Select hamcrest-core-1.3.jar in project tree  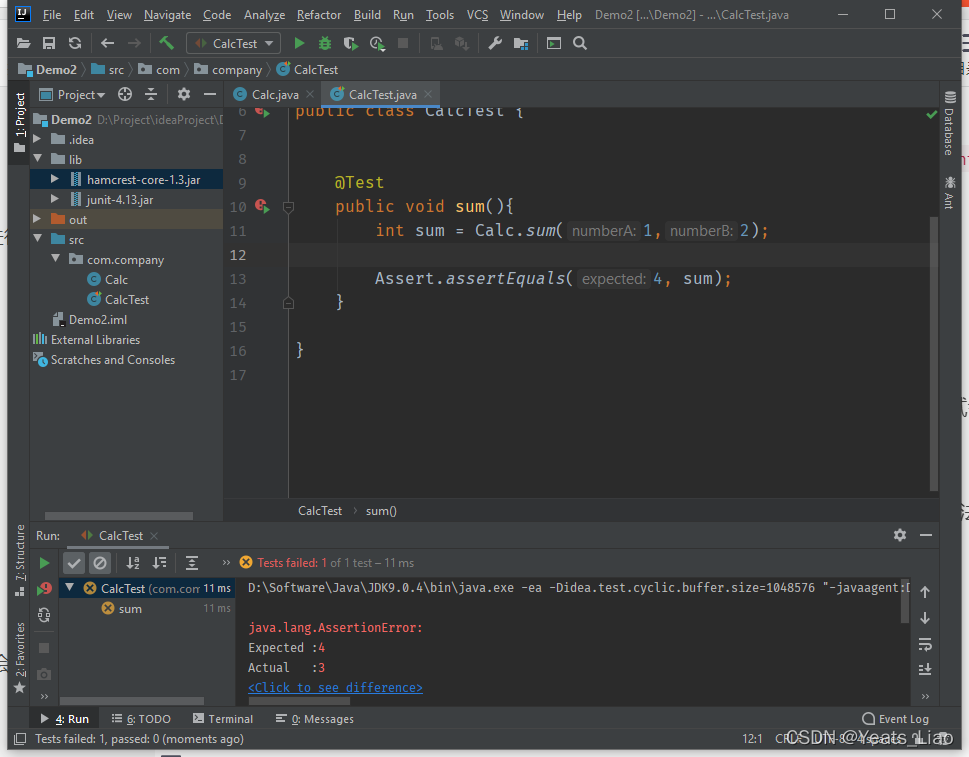tap(143, 180)
